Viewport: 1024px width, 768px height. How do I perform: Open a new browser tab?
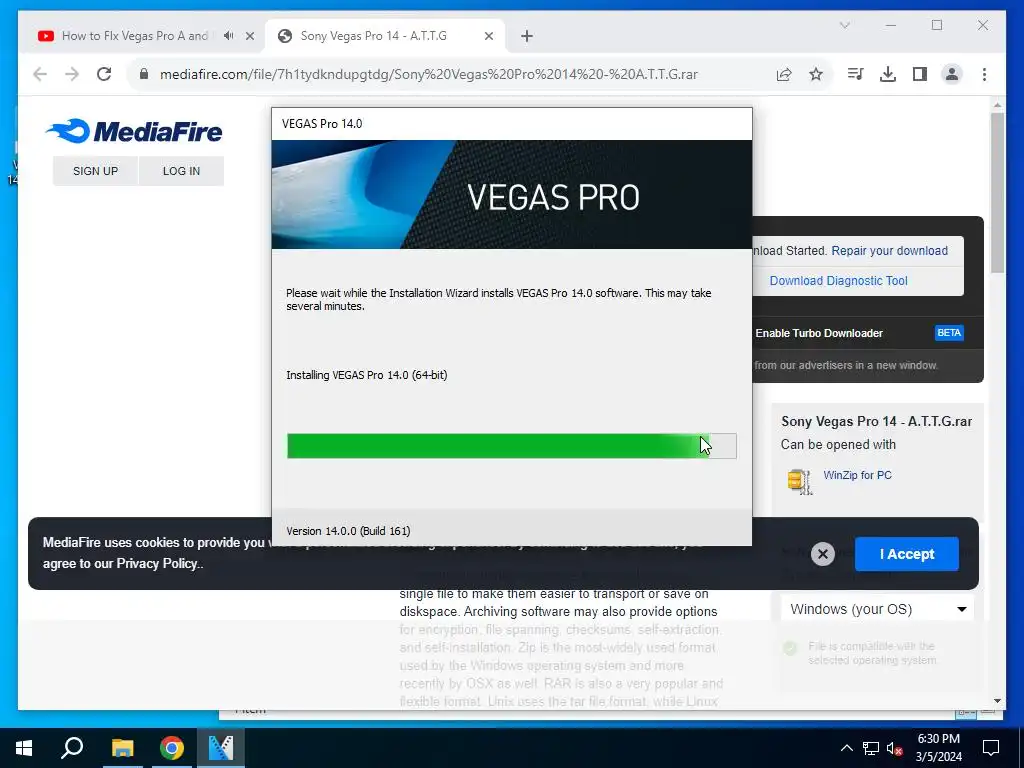pyautogui.click(x=527, y=36)
